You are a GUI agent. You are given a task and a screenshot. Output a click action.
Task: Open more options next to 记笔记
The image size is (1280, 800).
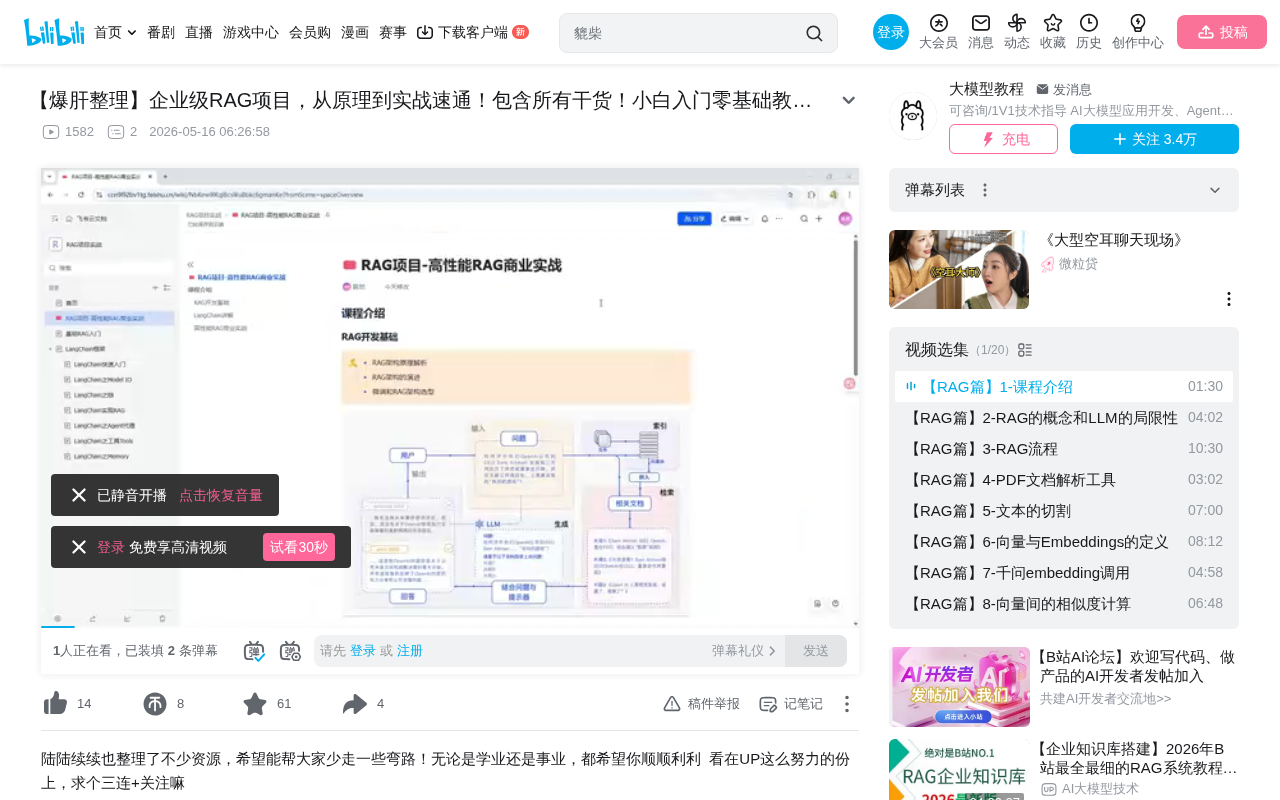846,704
